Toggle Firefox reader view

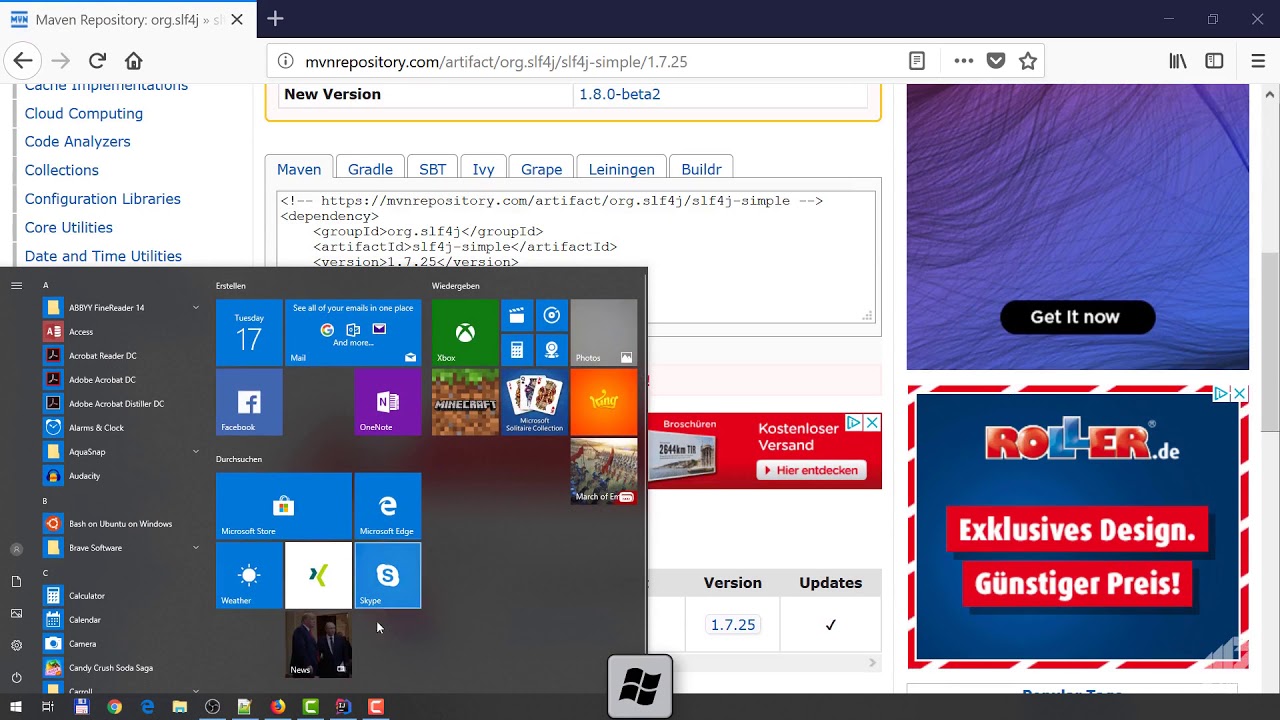tap(917, 61)
